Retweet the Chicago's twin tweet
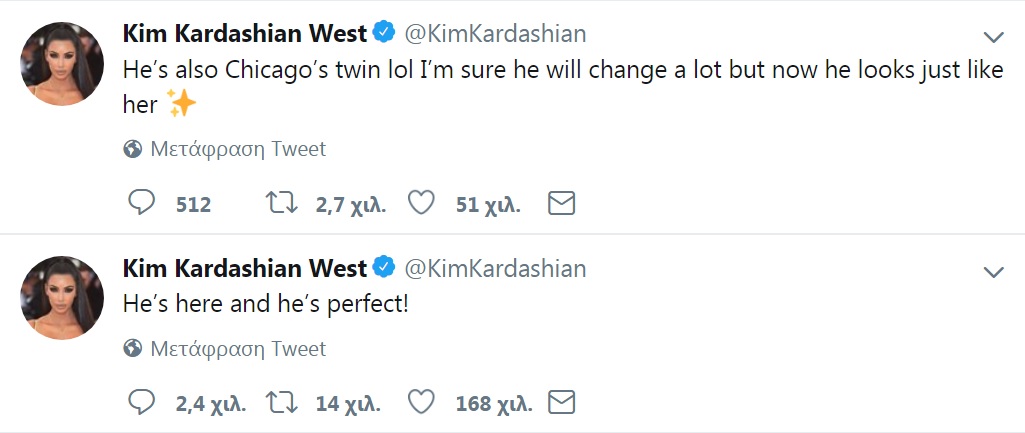The height and width of the screenshot is (433, 1025). click(x=281, y=204)
